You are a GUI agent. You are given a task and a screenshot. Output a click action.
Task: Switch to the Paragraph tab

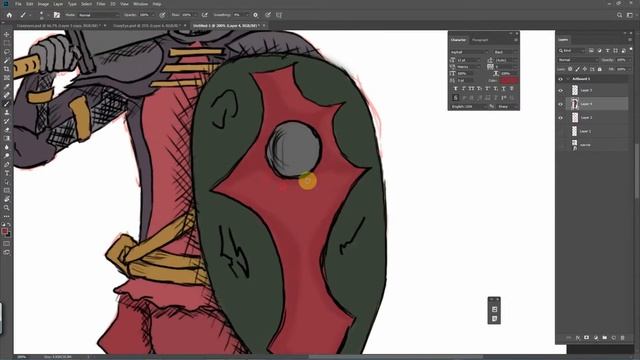480,40
